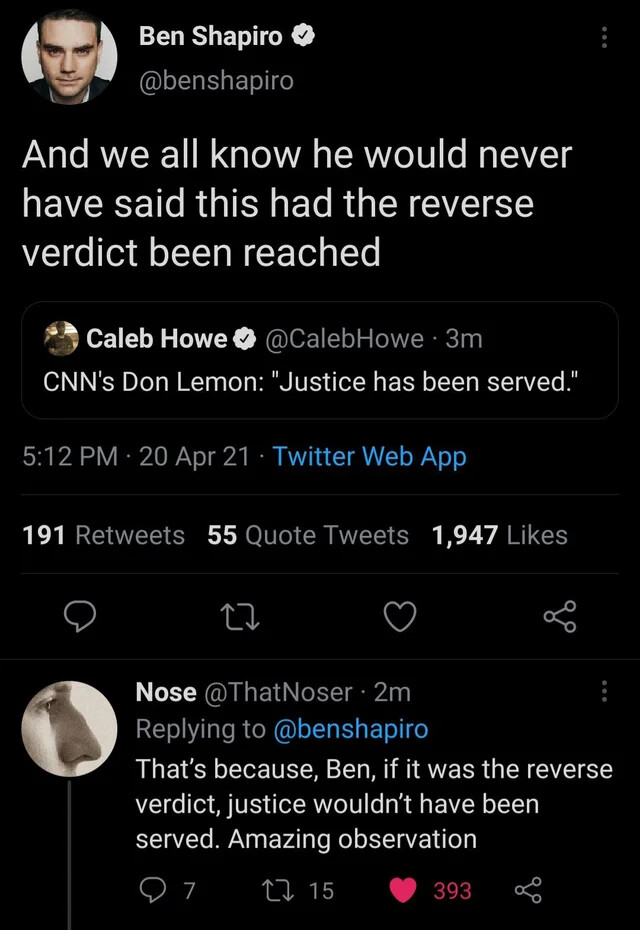Share the Nose reply

coord(526,890)
